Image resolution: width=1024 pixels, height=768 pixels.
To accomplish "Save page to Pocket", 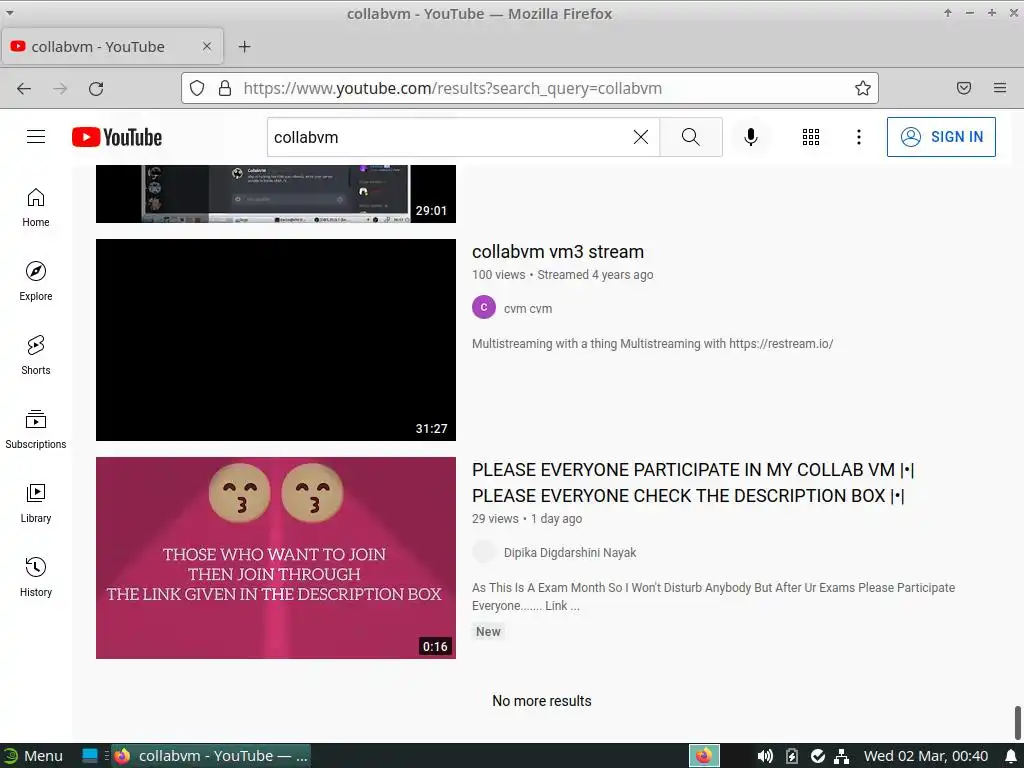I will point(964,88).
